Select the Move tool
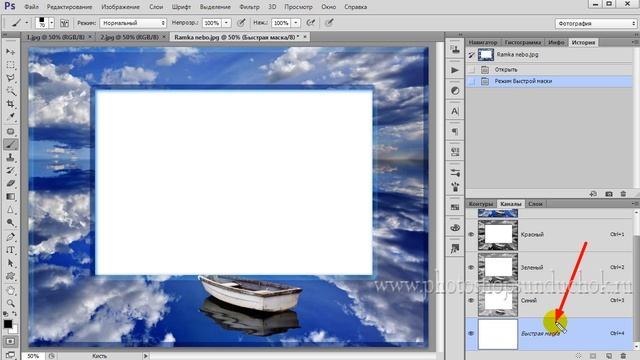640x360 pixels. (11, 52)
